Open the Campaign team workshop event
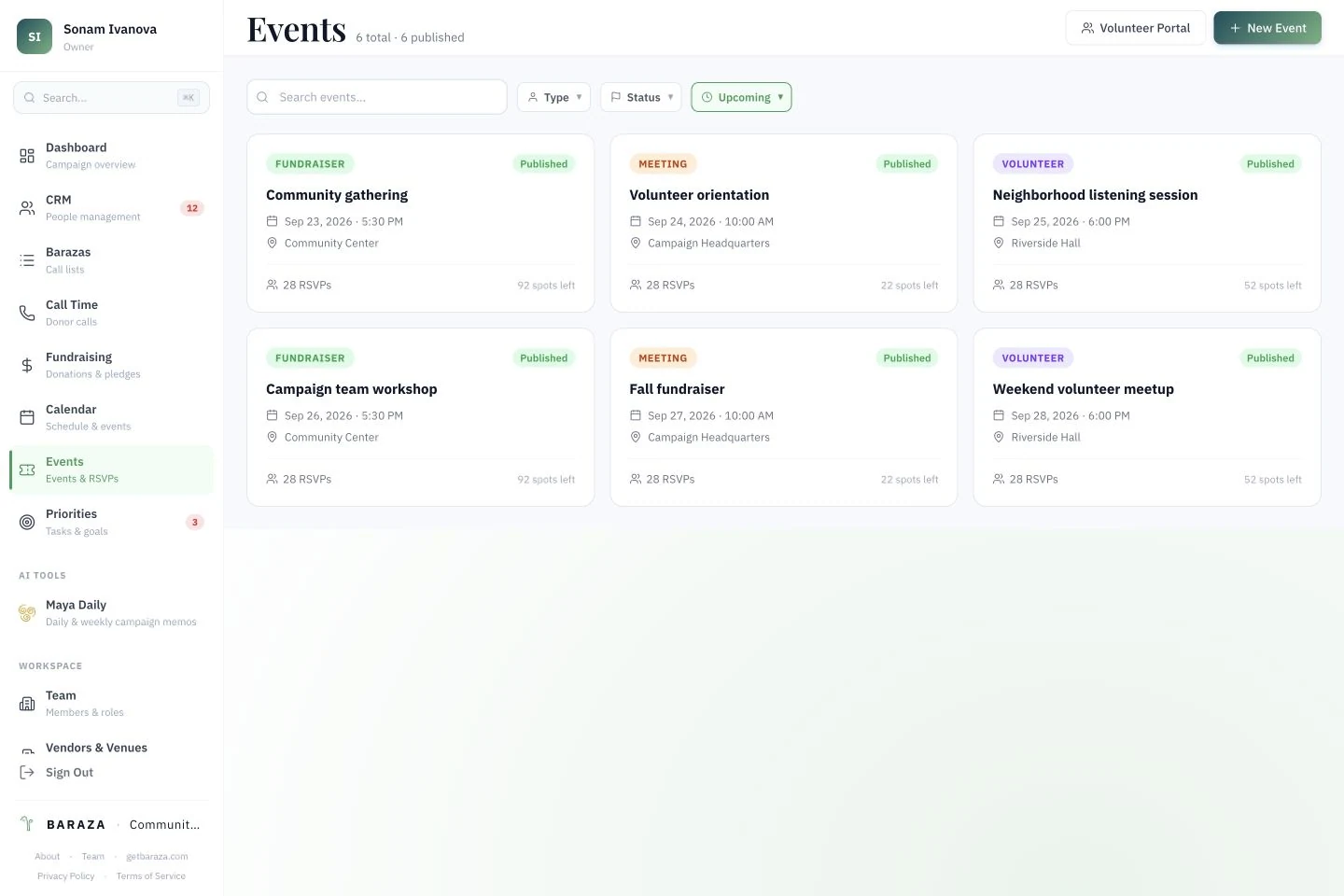Image resolution: width=1344 pixels, height=896 pixels. 421,417
